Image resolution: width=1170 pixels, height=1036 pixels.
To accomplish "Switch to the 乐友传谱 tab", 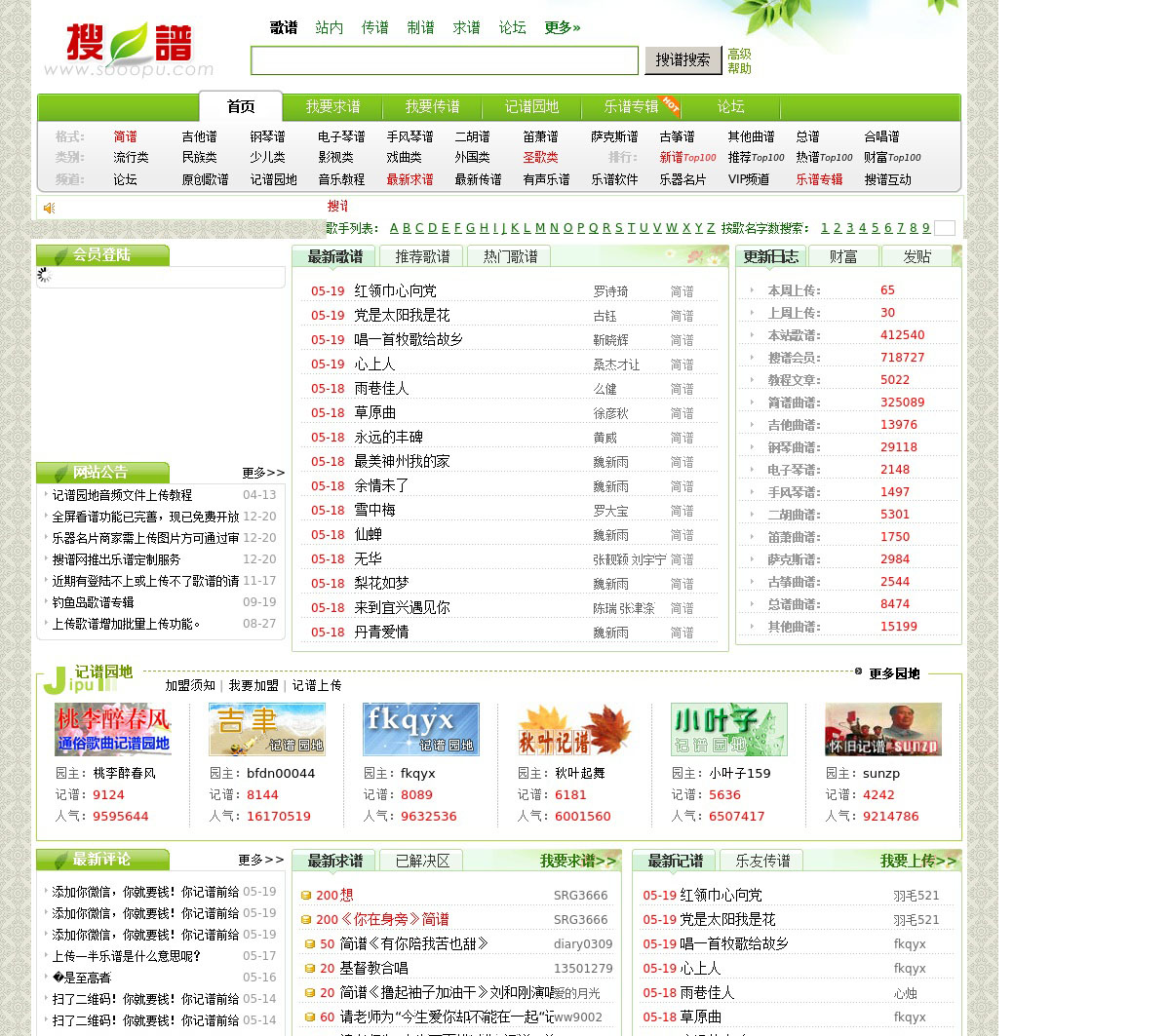I will pos(762,861).
